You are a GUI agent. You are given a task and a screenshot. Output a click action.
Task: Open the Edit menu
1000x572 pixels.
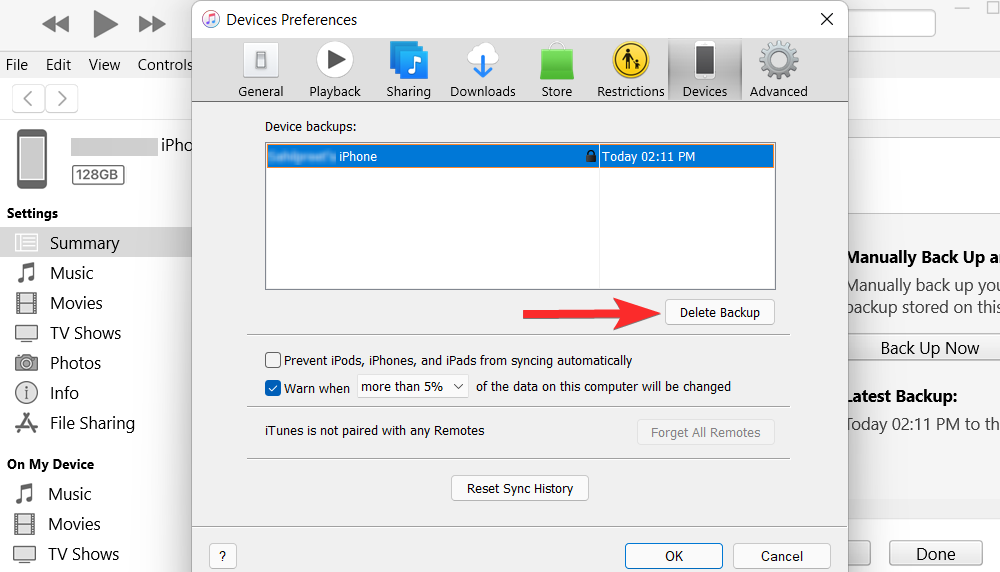pos(58,65)
